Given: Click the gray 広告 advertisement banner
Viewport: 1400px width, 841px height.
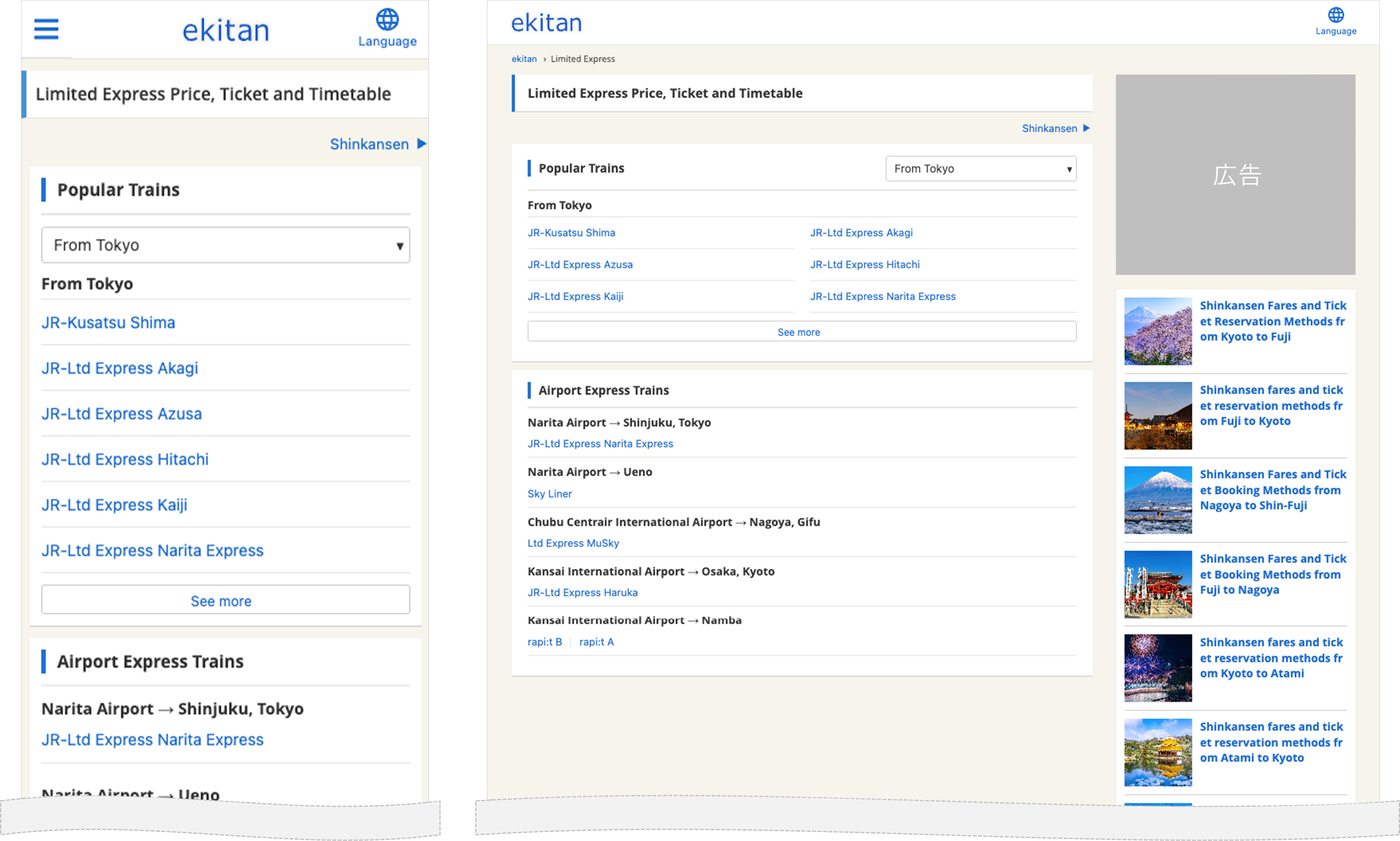Looking at the screenshot, I should click(x=1235, y=174).
